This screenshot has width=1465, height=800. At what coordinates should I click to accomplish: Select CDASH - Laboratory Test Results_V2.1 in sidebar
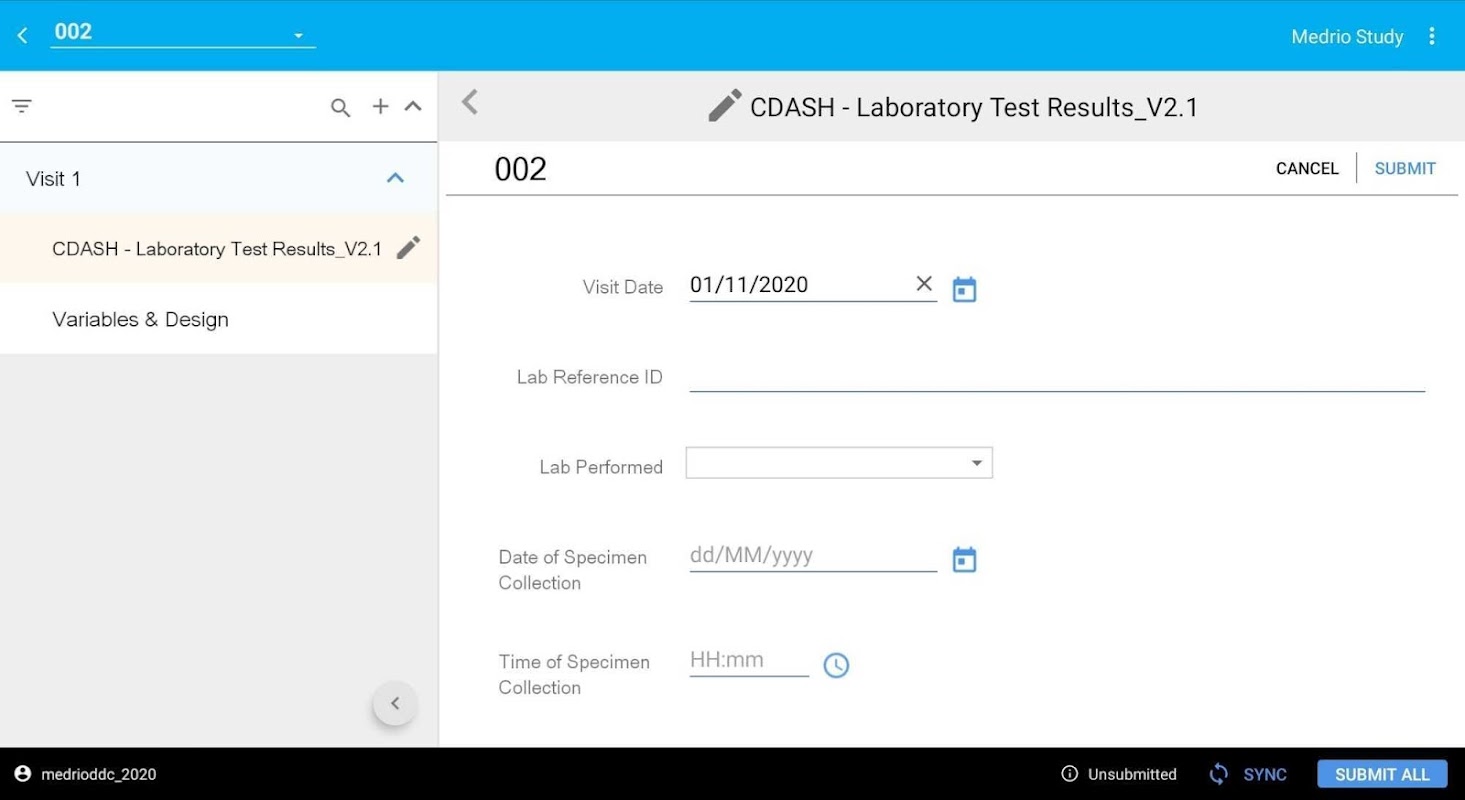click(217, 249)
